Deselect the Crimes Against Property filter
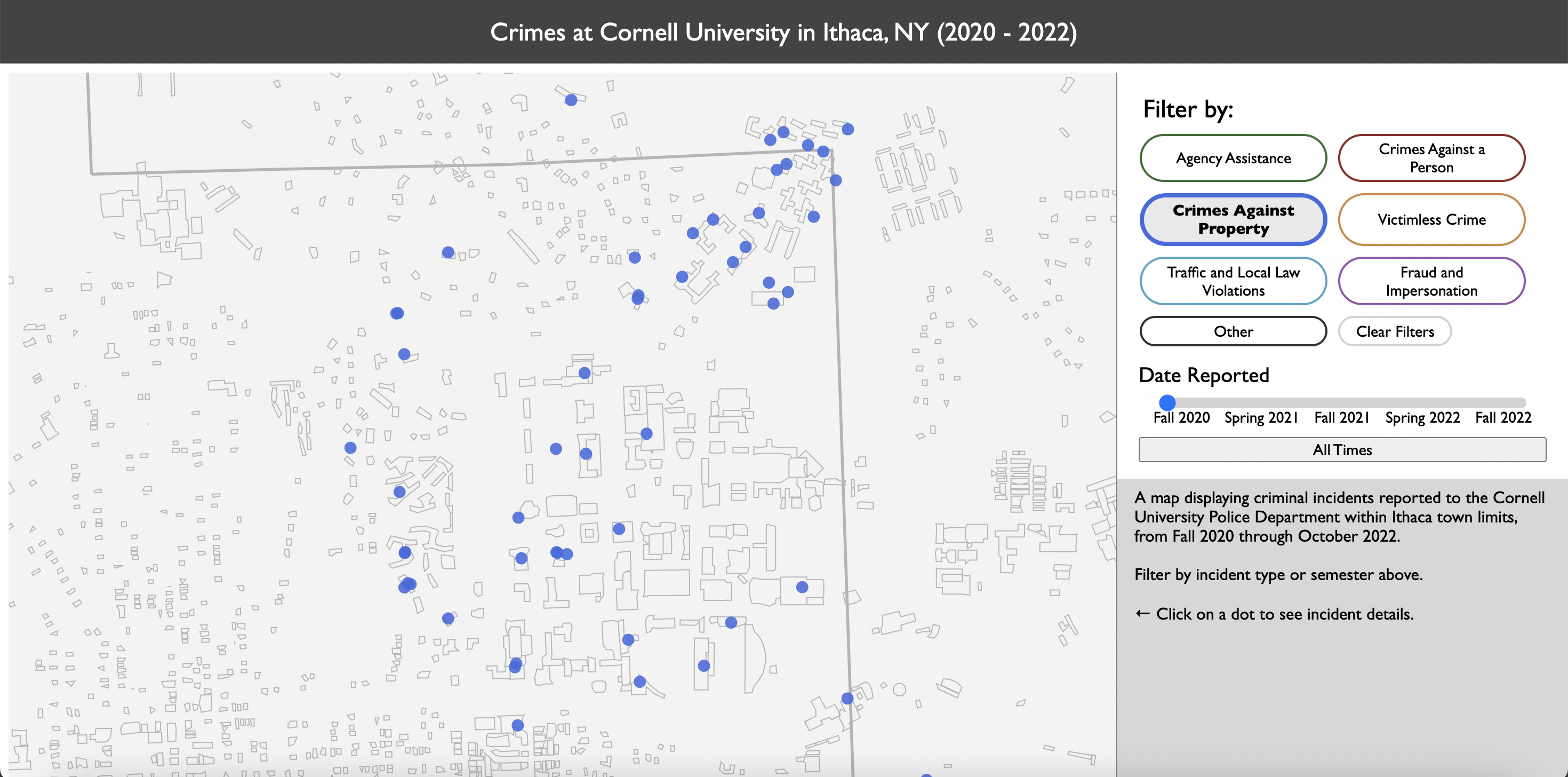 pos(1233,219)
